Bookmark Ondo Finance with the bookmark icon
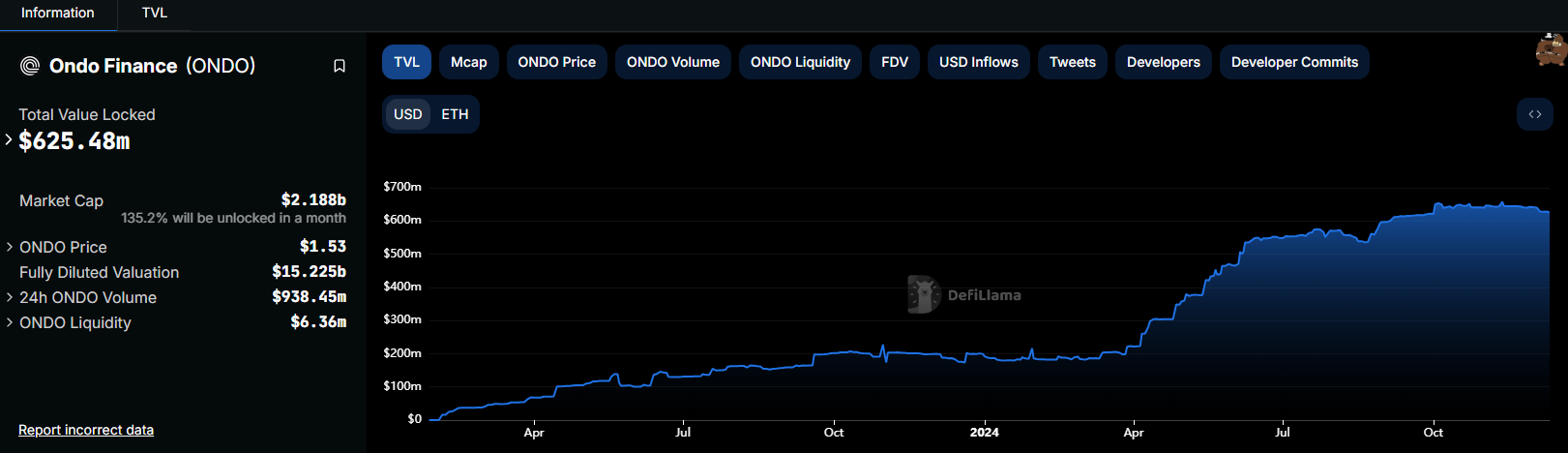Image resolution: width=1568 pixels, height=453 pixels. point(340,66)
